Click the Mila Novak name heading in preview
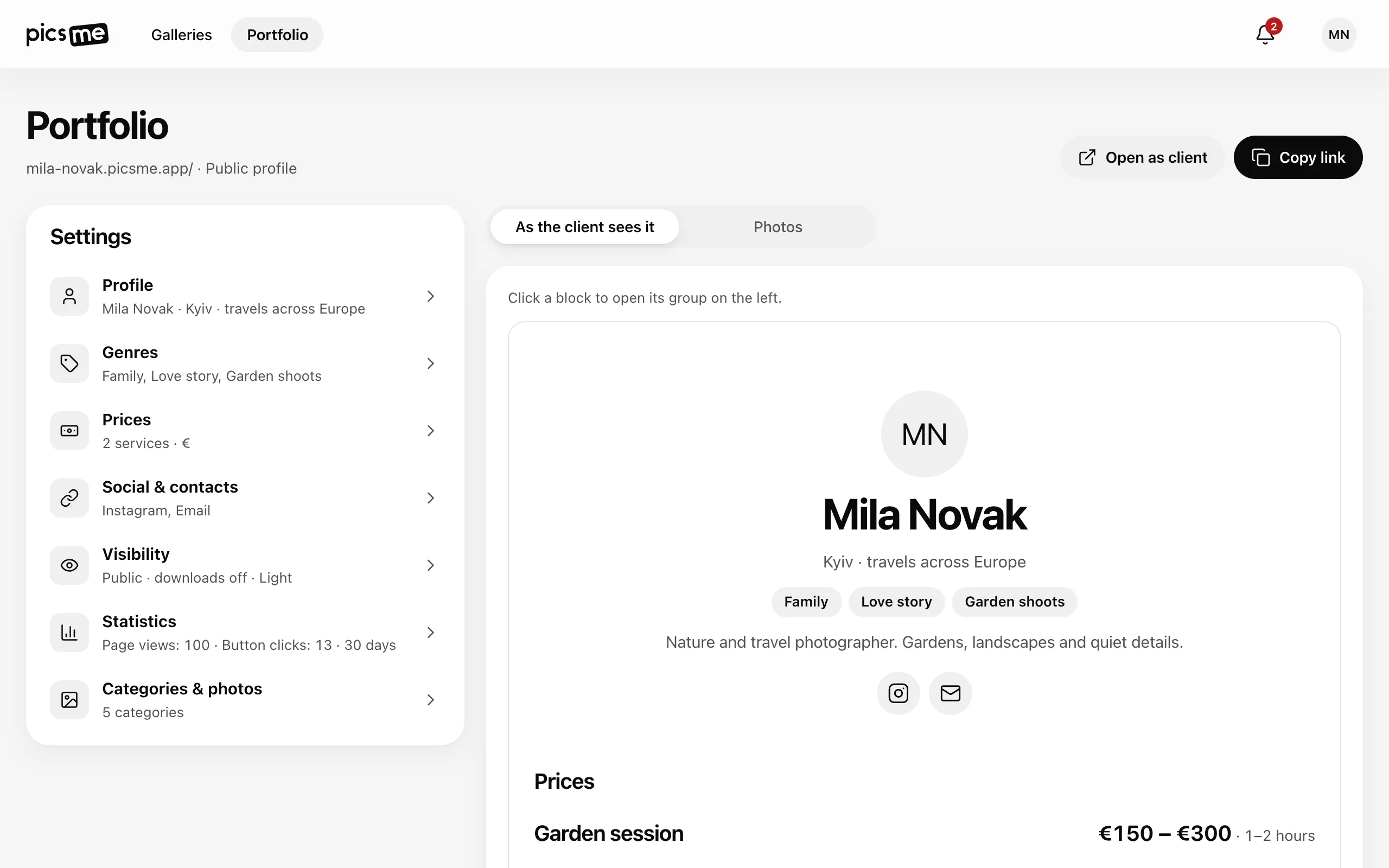The image size is (1389, 868). click(x=924, y=514)
